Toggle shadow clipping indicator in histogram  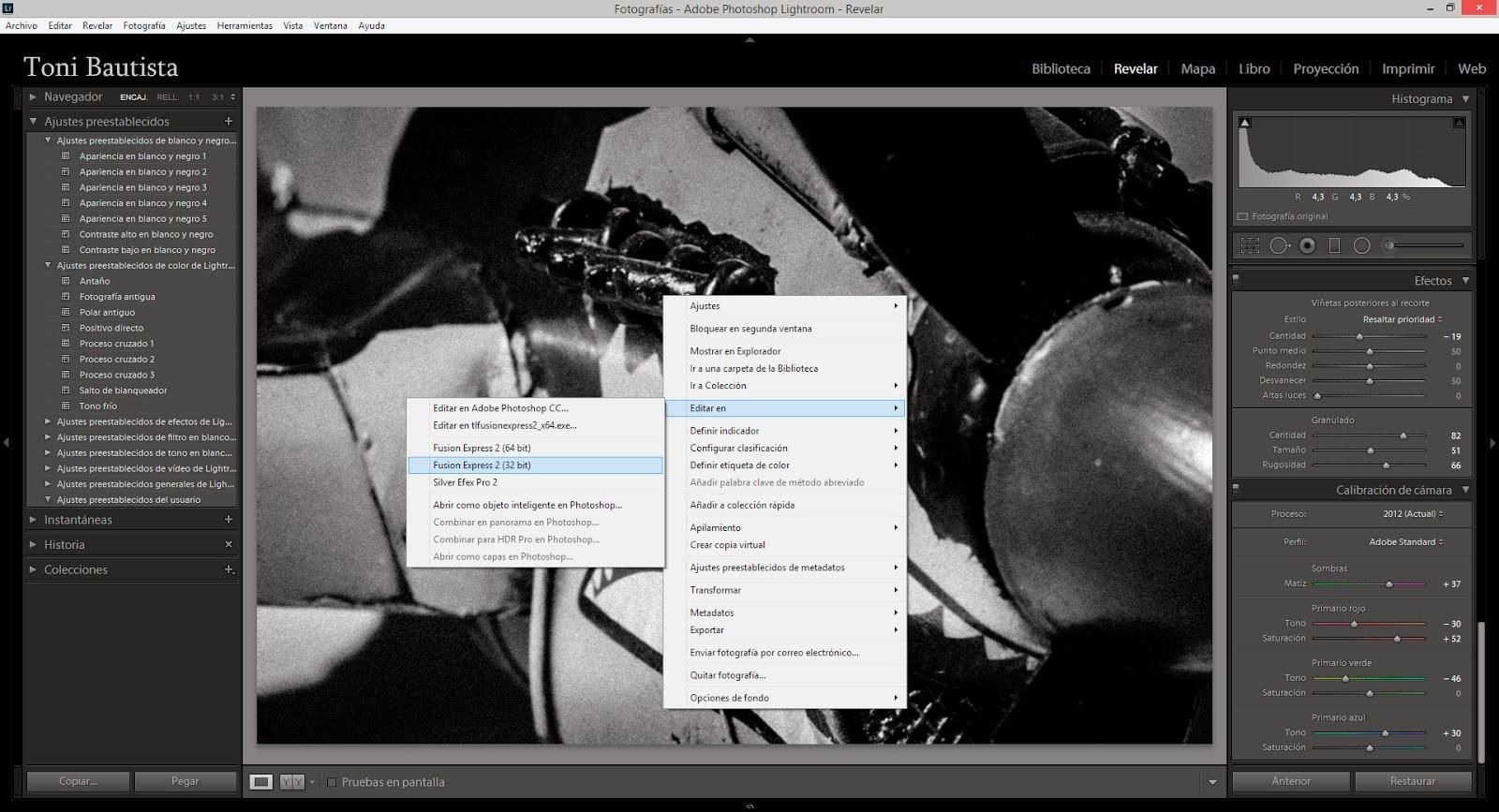pyautogui.click(x=1245, y=123)
